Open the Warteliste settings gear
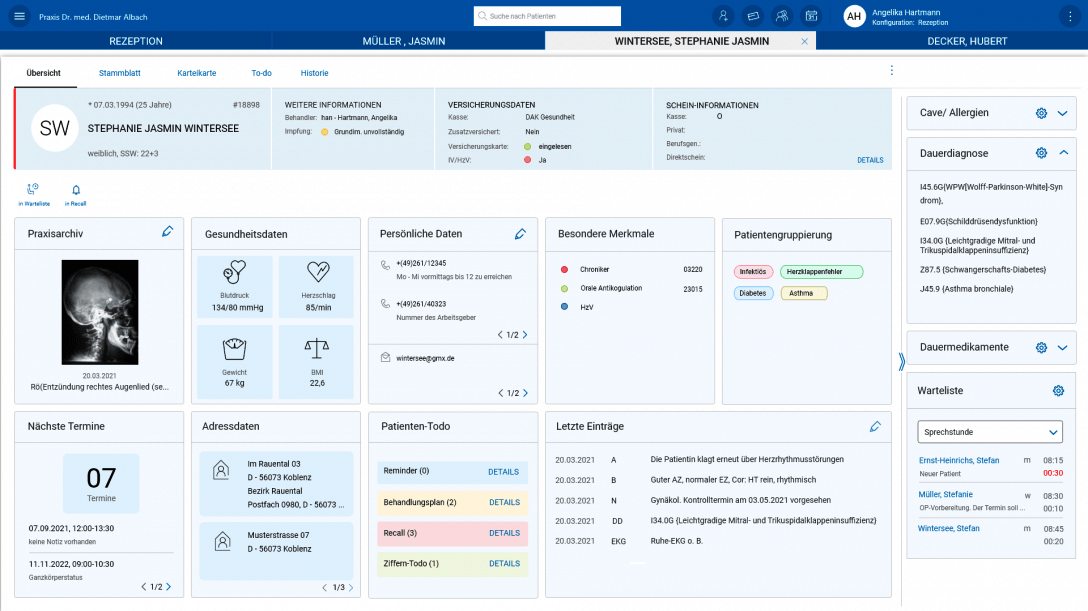The image size is (1088, 611). [x=1058, y=390]
